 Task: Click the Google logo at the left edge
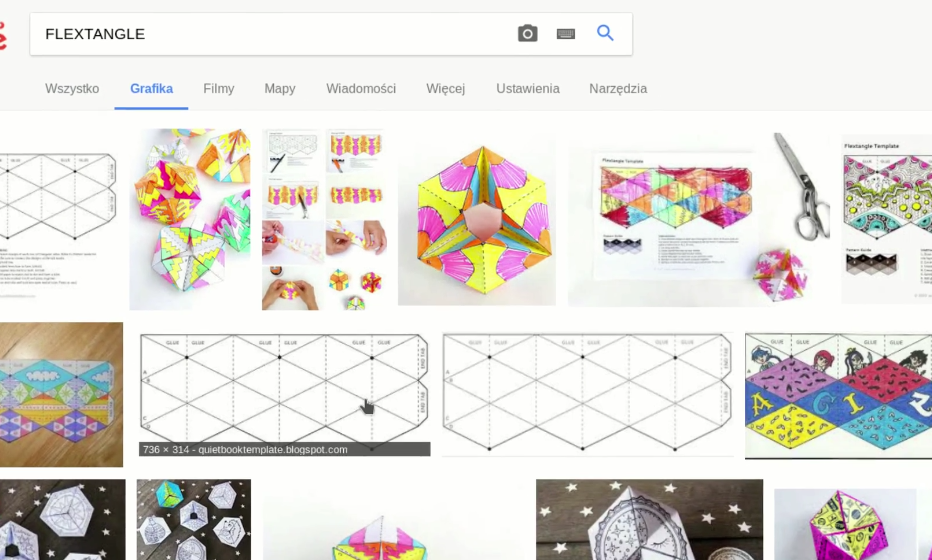(2, 36)
